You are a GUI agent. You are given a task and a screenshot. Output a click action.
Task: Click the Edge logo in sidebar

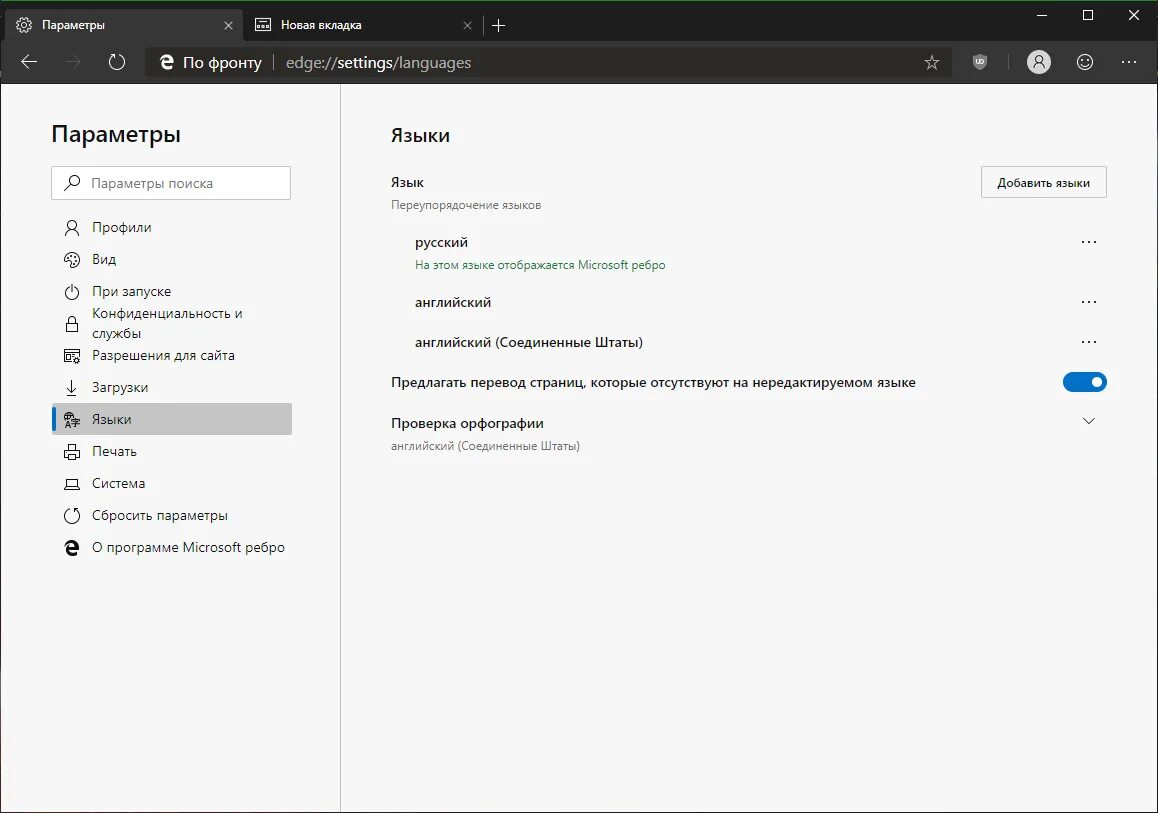[x=72, y=547]
